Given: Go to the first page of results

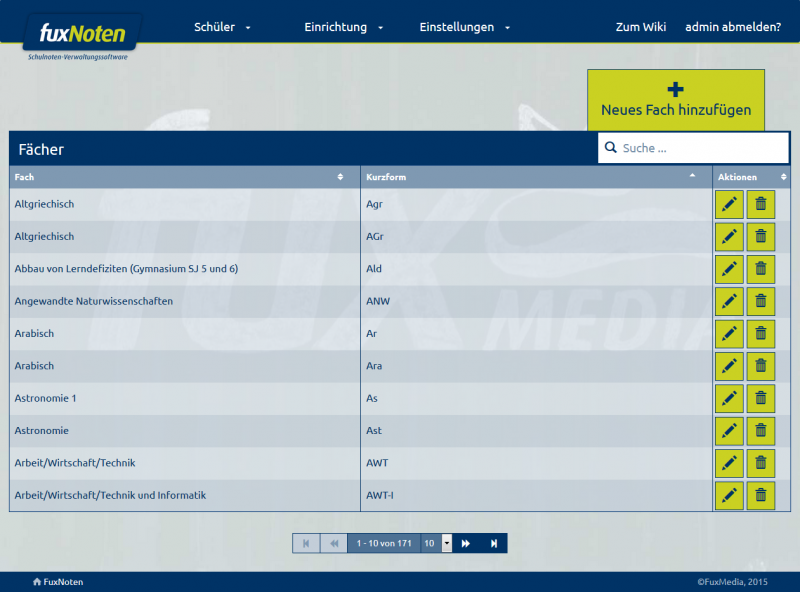Looking at the screenshot, I should pyautogui.click(x=306, y=544).
